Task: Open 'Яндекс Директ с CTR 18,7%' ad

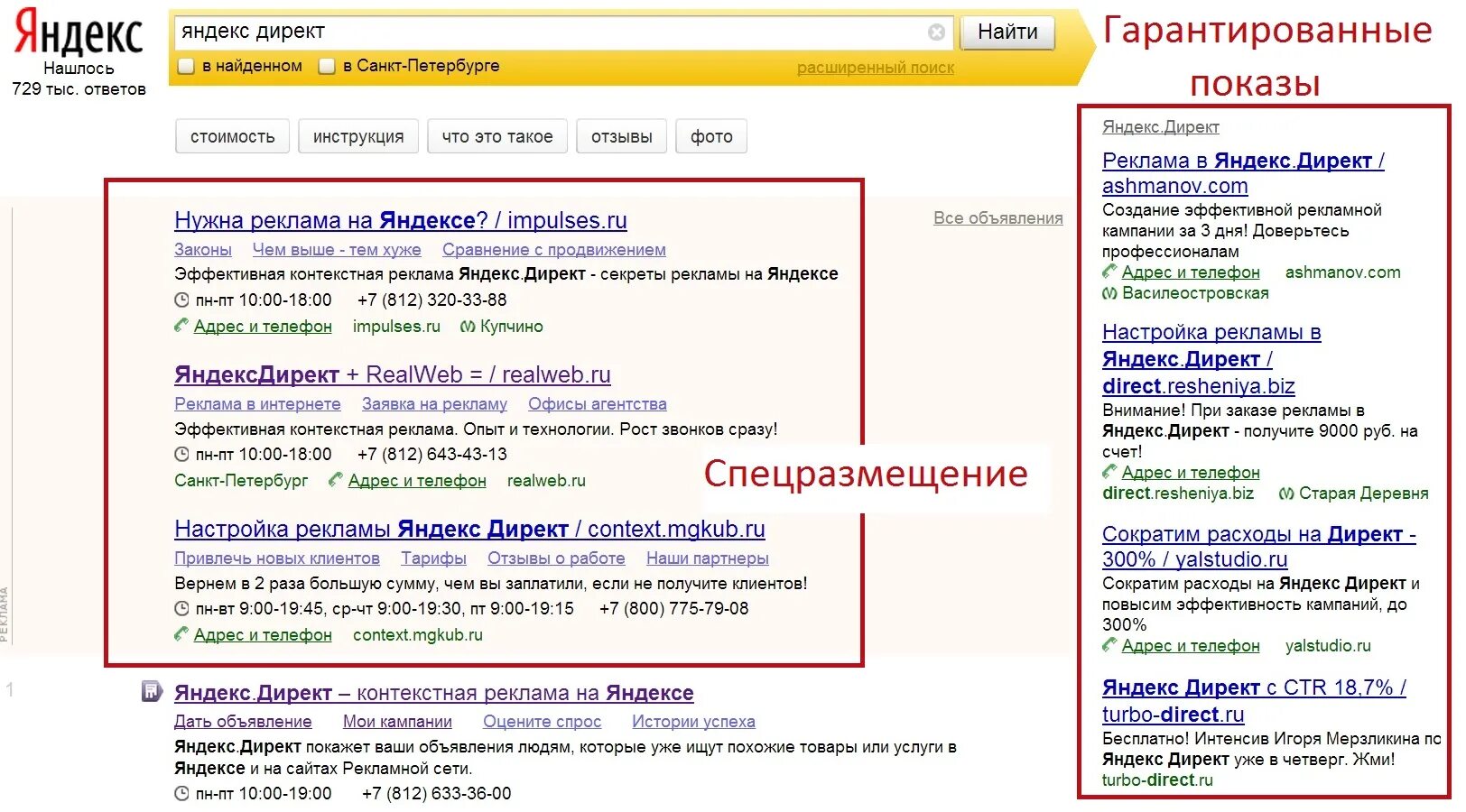Action: click(x=1254, y=701)
